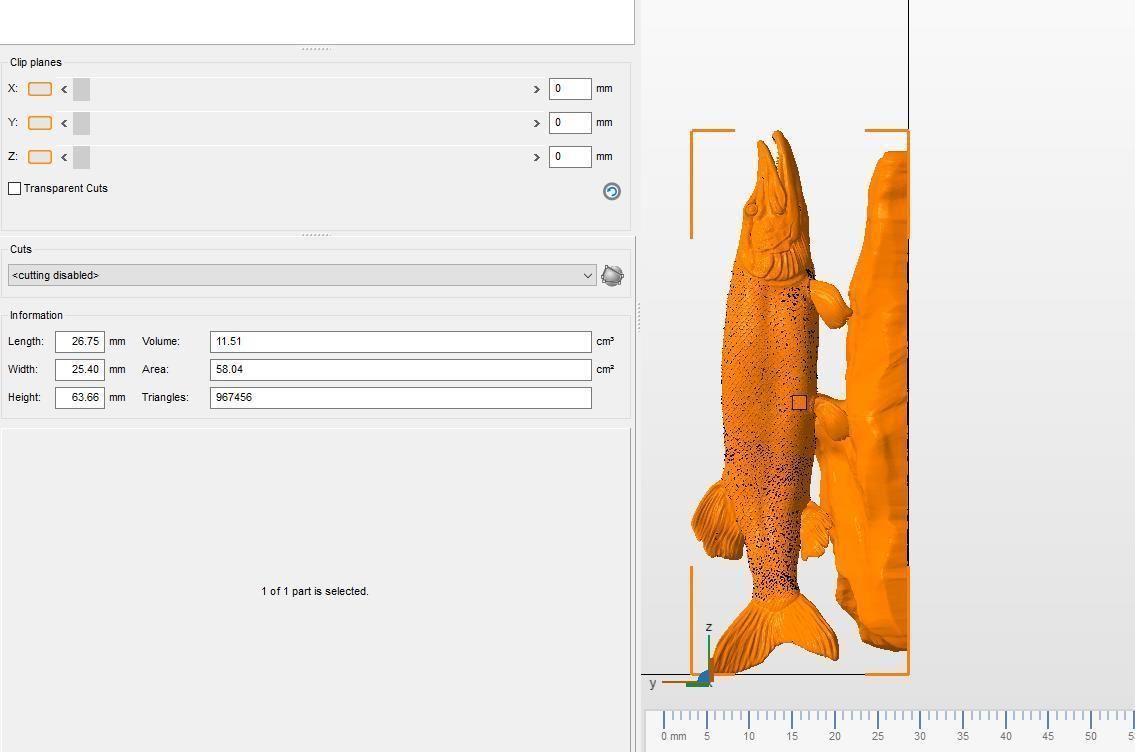Decrease the Z clip plane with left arrow
Viewport: 1135px width, 752px height.
(64, 157)
